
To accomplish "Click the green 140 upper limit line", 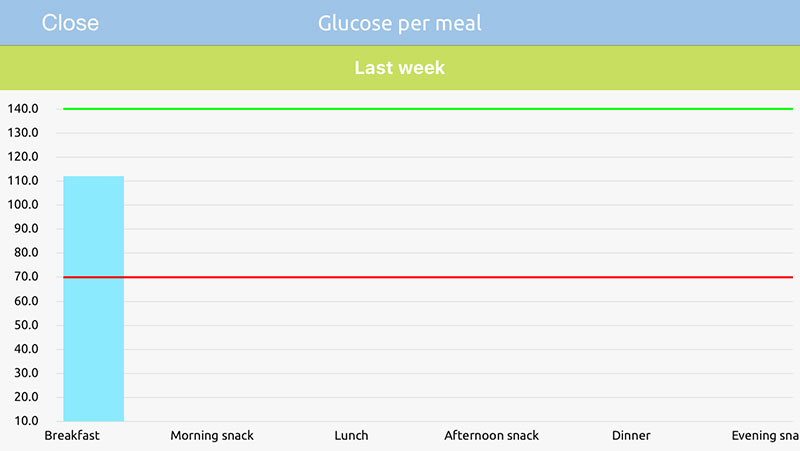I will (430, 108).
